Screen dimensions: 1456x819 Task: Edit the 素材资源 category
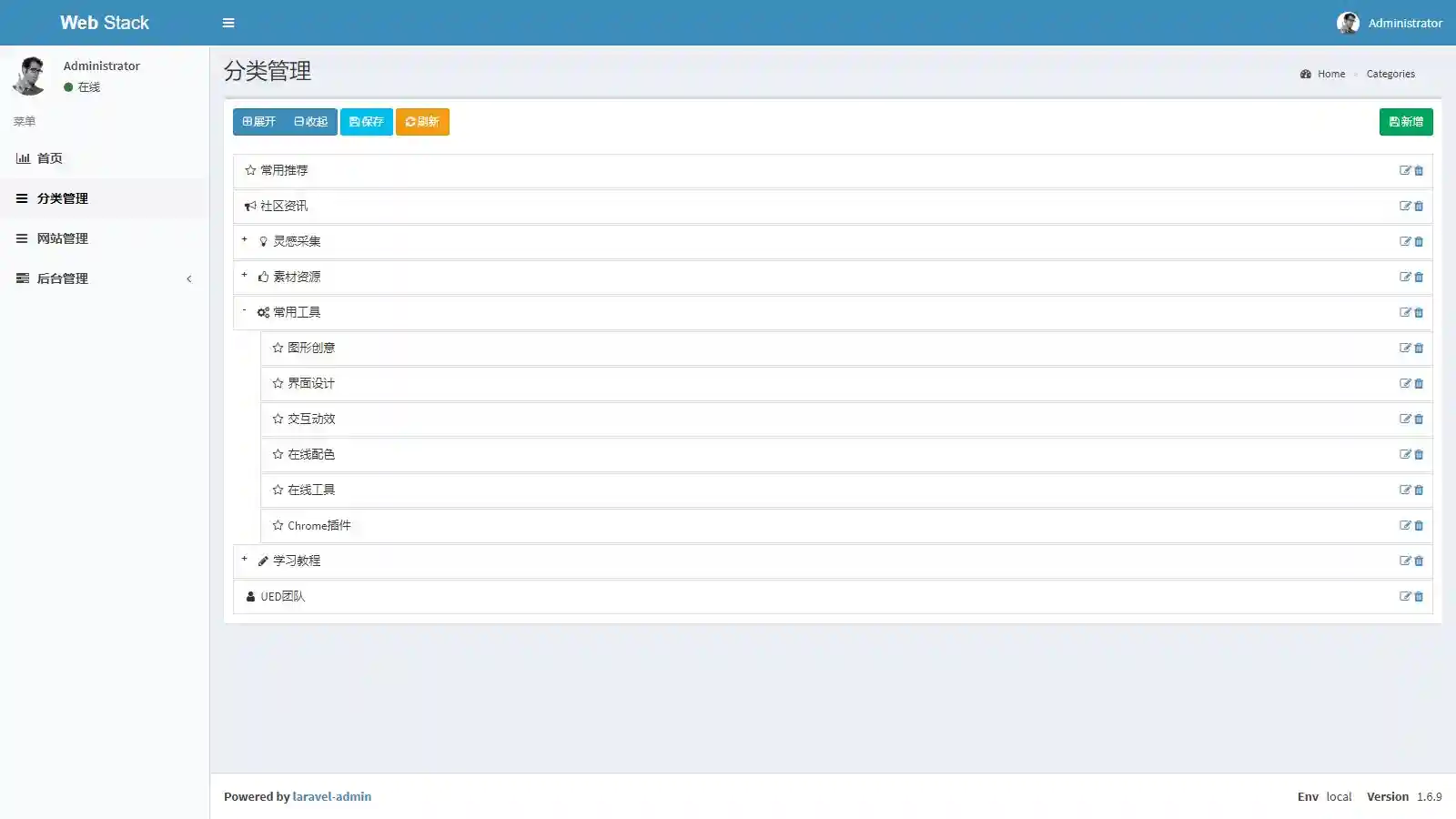point(1405,277)
